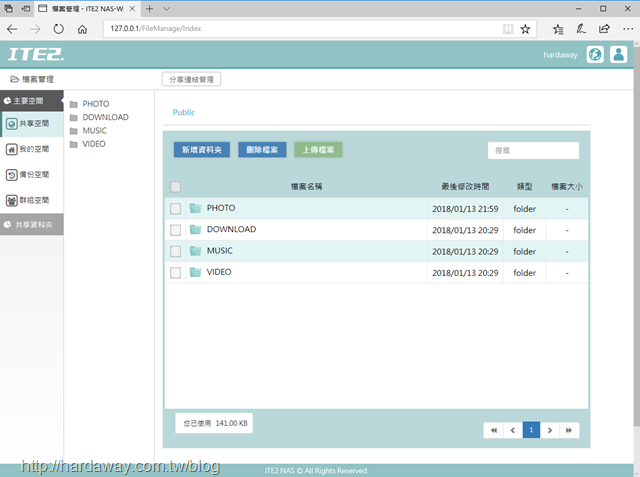Go to next page

pos(550,430)
